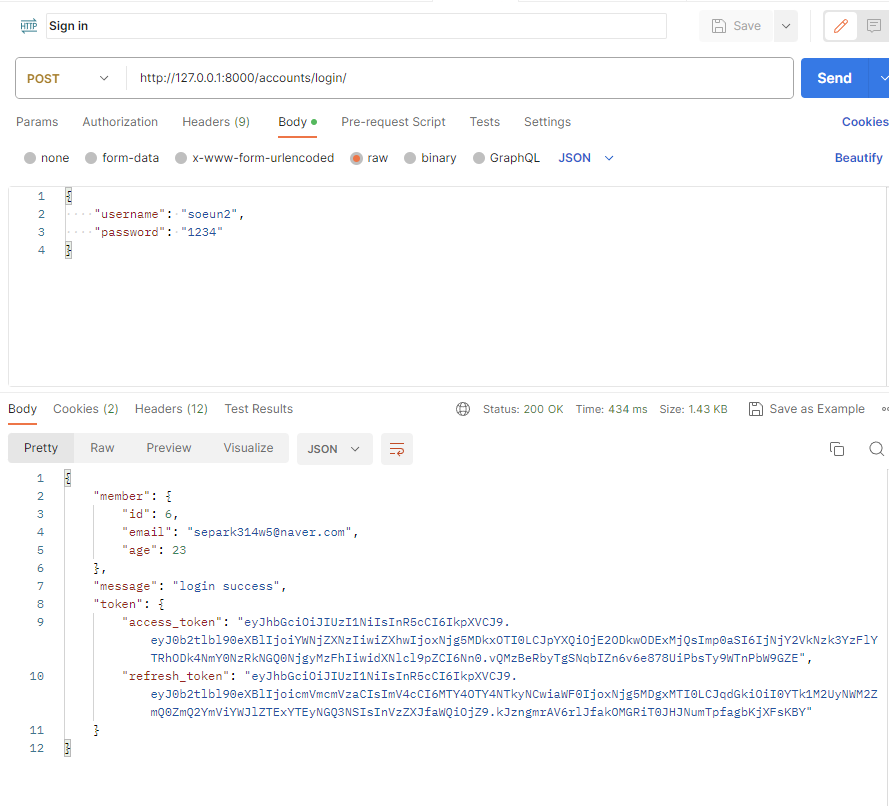Collapse the "member" object in response
Image resolution: width=889 pixels, height=806 pixels.
point(168,496)
